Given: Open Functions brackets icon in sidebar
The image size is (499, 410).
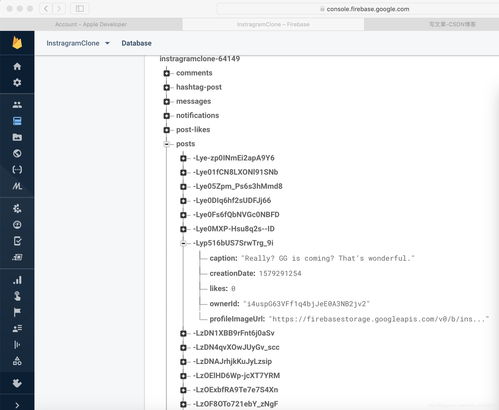Looking at the screenshot, I should tap(17, 170).
